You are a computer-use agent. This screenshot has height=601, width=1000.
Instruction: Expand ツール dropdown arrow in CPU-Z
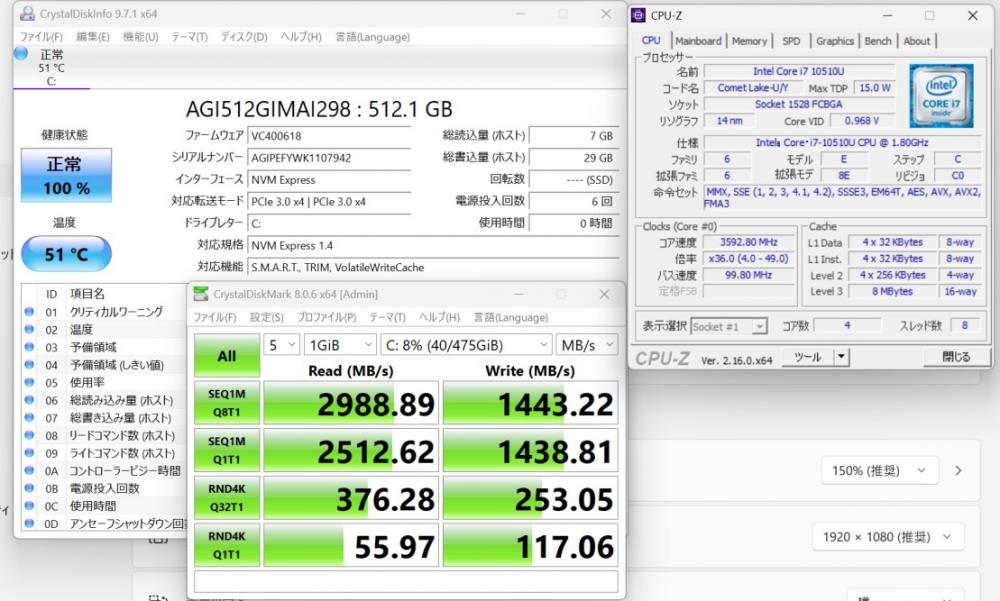pyautogui.click(x=842, y=357)
